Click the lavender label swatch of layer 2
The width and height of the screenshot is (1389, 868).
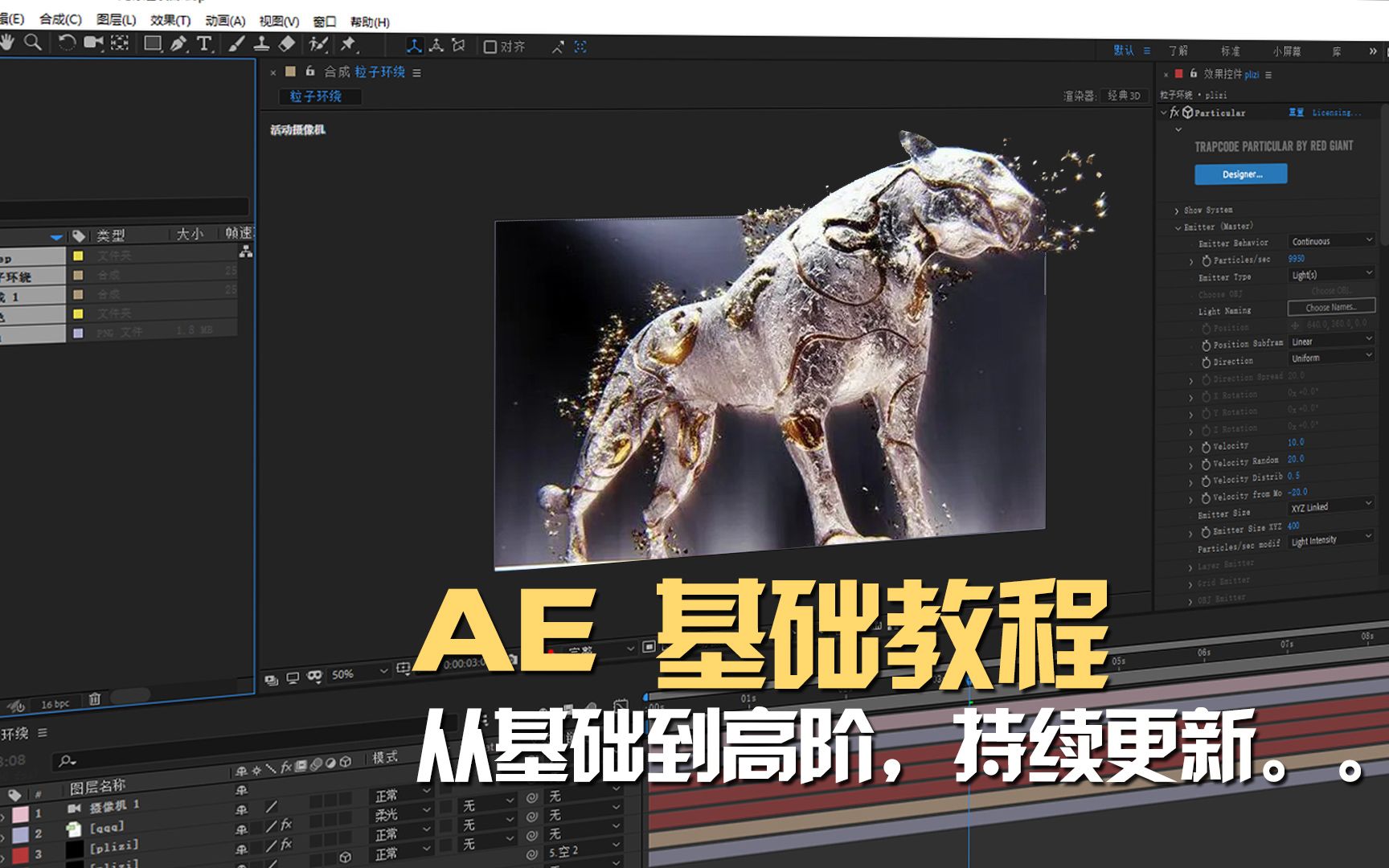coord(20,834)
